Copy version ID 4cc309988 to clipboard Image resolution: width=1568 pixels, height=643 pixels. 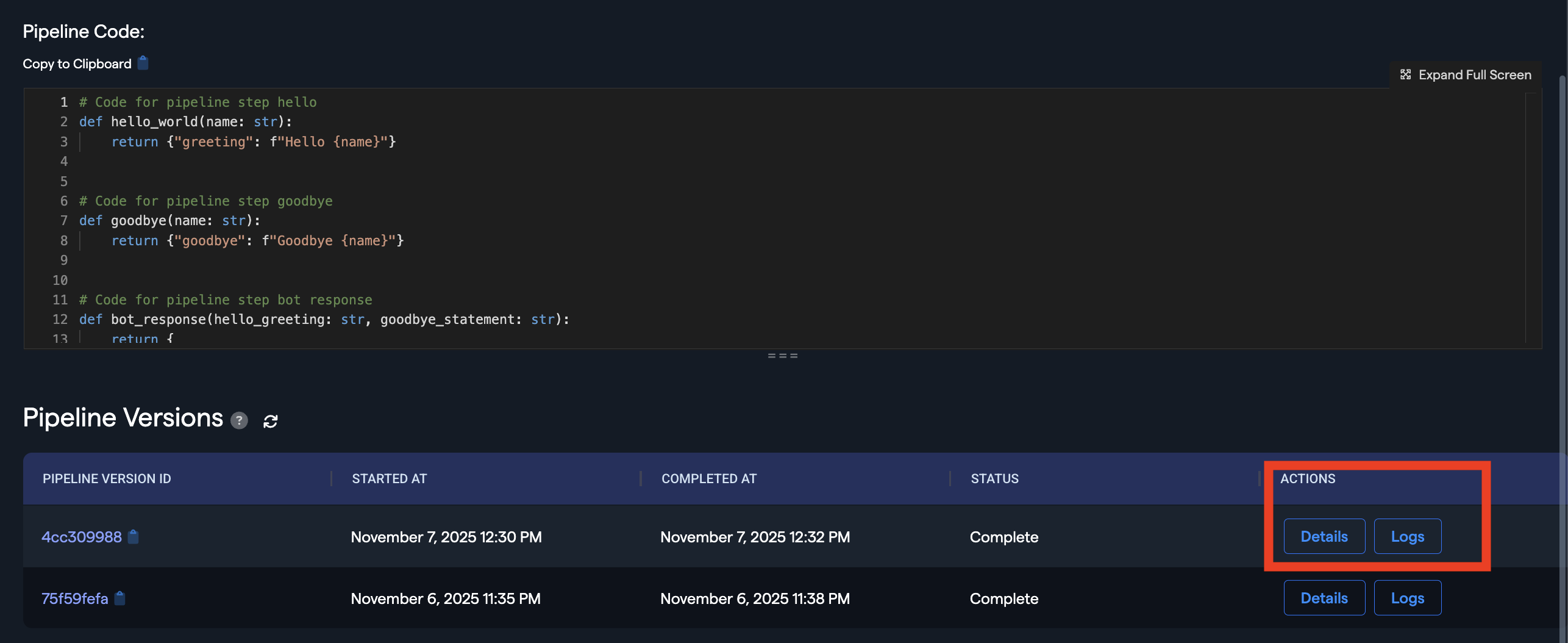(x=134, y=537)
